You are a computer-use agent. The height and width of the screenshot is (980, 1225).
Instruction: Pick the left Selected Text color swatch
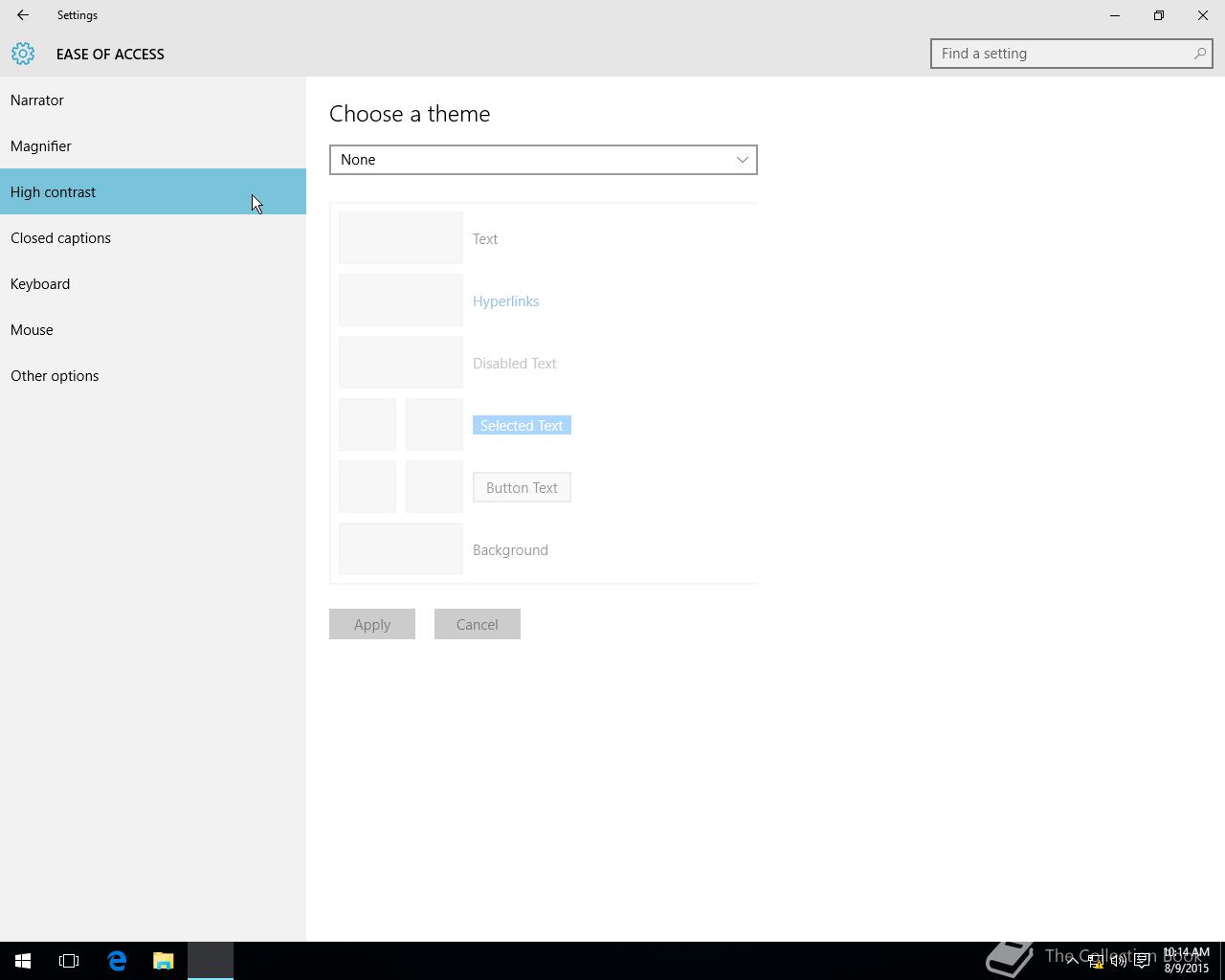coord(367,425)
